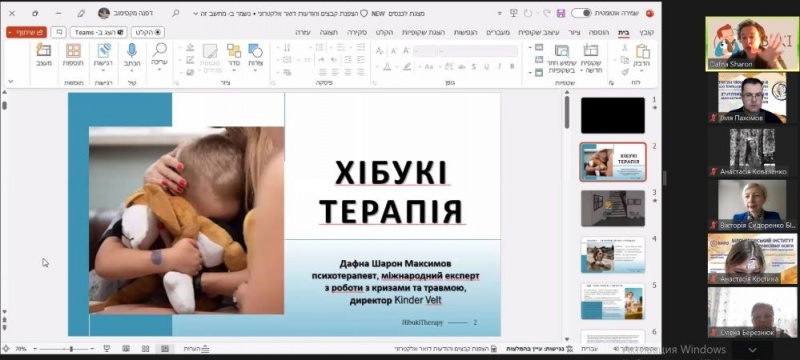Click the Dictate (הכתב) microphone icon
Image resolution: width=800 pixels, height=360 pixels.
tap(132, 50)
